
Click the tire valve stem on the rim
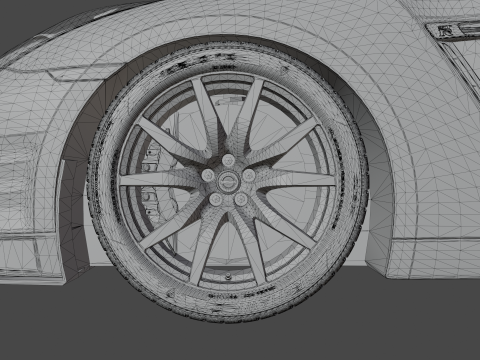pyautogui.click(x=228, y=276)
